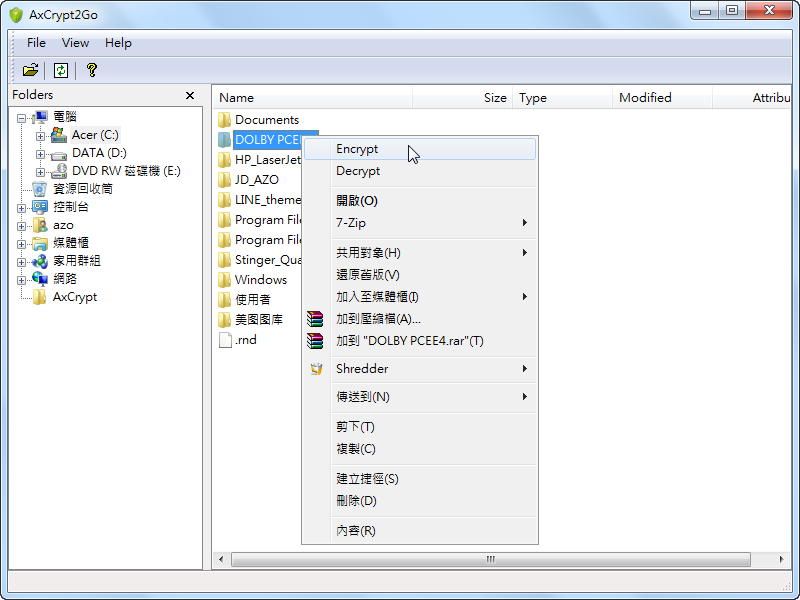Collapse the 電腦 tree node
Image resolution: width=800 pixels, height=600 pixels.
coord(21,118)
